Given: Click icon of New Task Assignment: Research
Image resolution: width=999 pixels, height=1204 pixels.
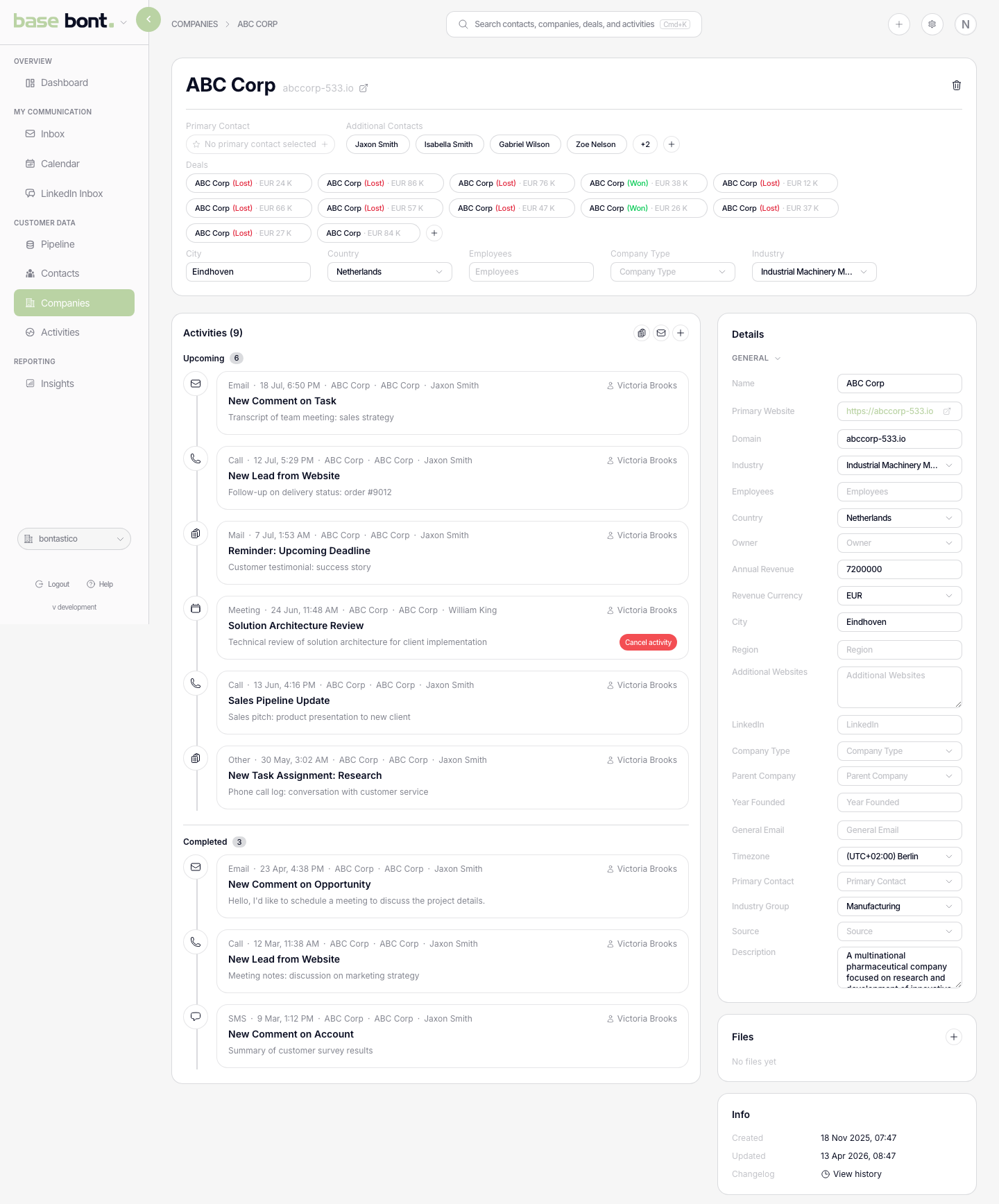Looking at the screenshot, I should [x=196, y=758].
